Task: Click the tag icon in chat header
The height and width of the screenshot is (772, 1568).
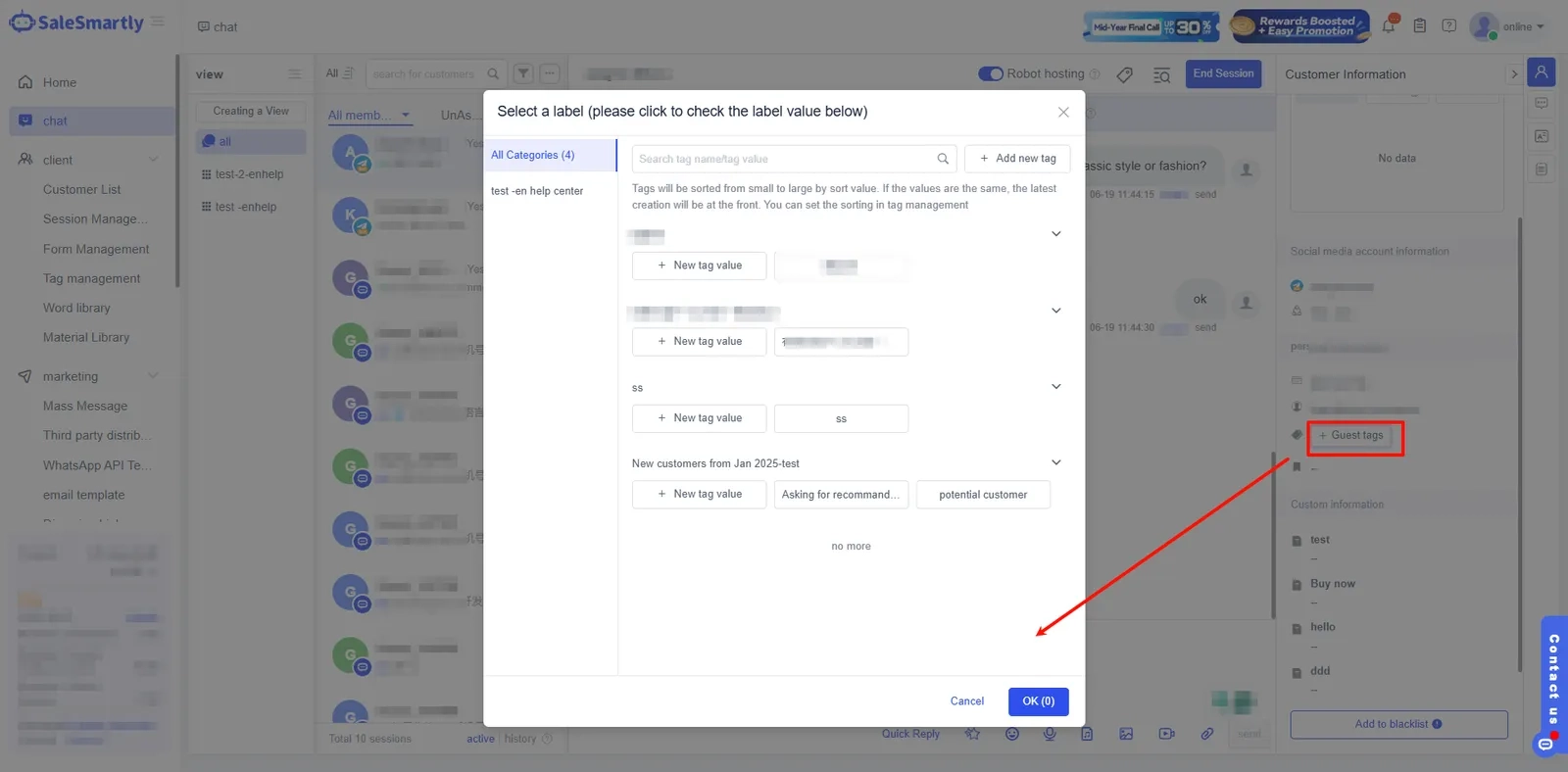Action: tap(1125, 74)
